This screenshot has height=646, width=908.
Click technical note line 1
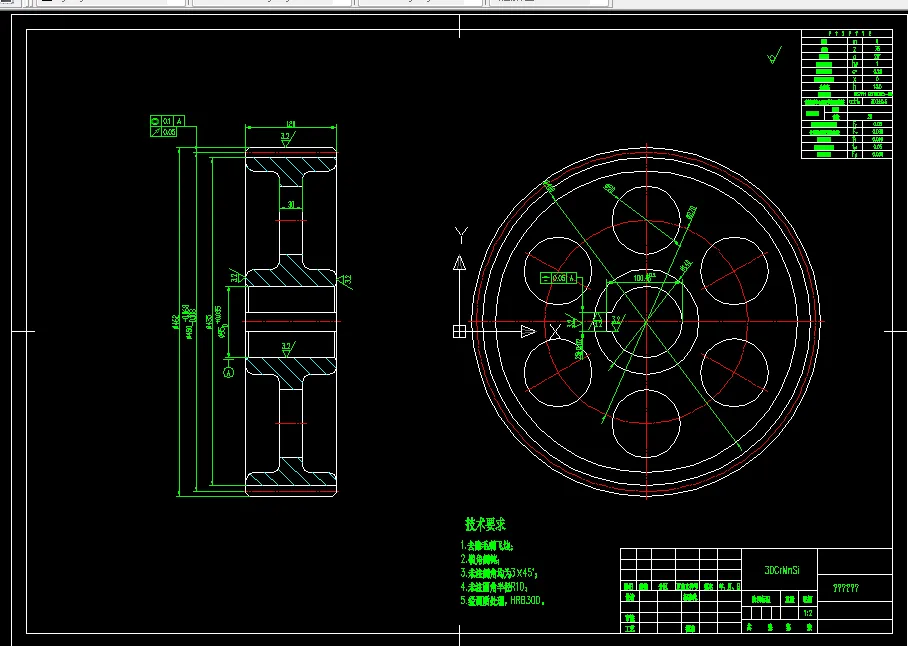(486, 545)
